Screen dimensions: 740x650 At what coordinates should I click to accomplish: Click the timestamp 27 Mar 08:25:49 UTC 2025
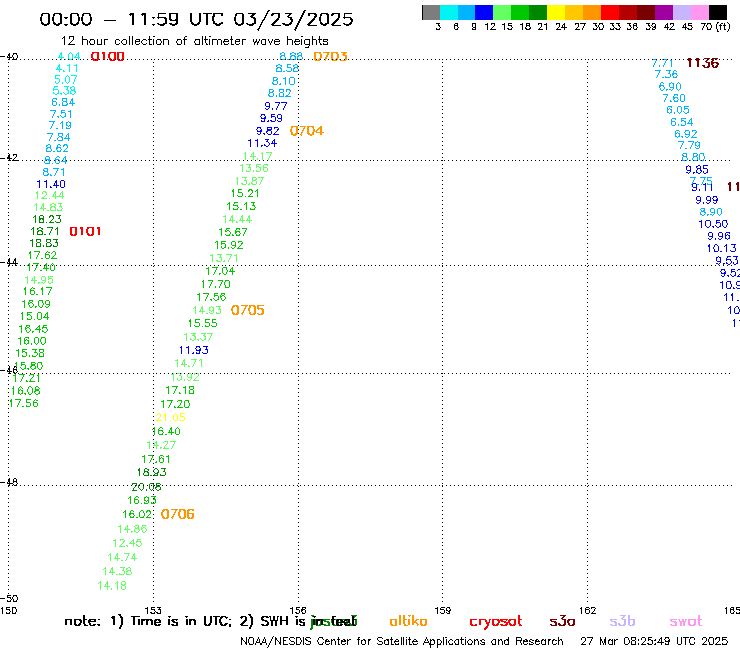(x=655, y=641)
